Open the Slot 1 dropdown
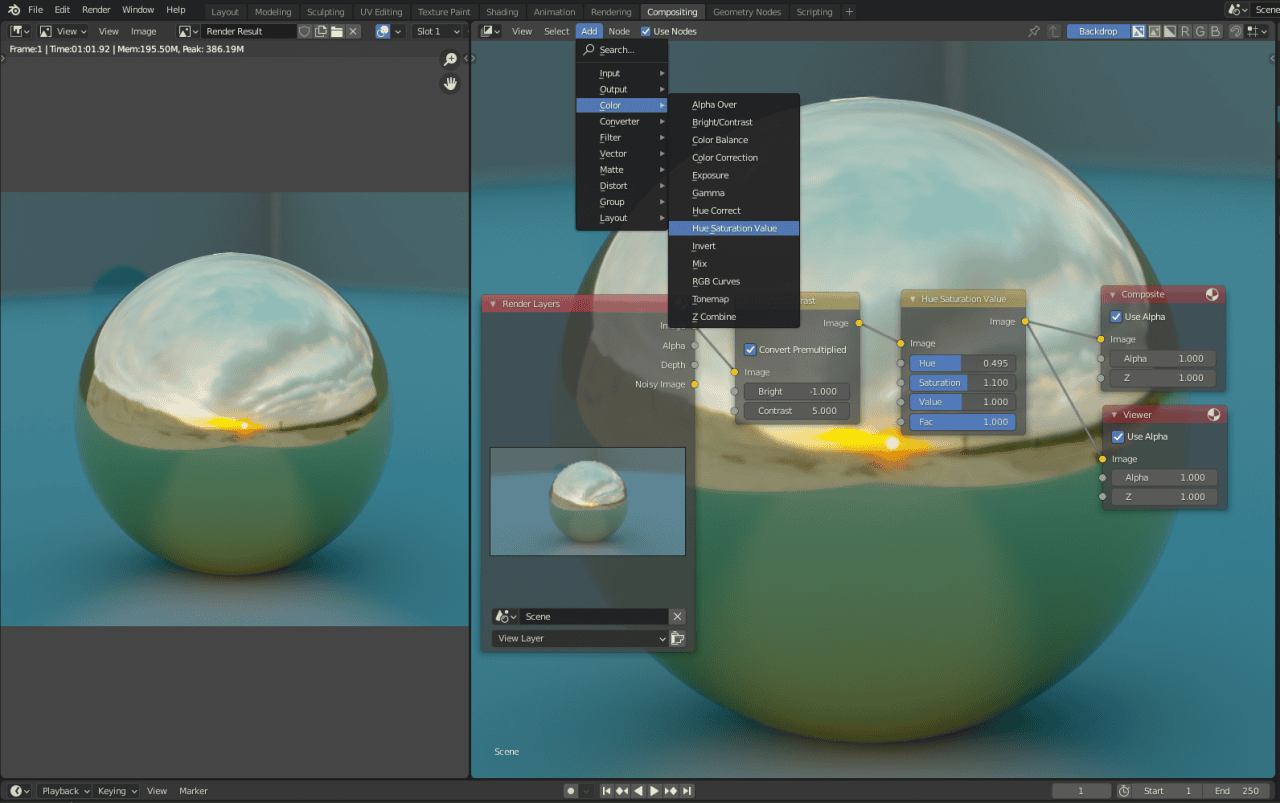This screenshot has width=1280, height=803. [x=438, y=31]
